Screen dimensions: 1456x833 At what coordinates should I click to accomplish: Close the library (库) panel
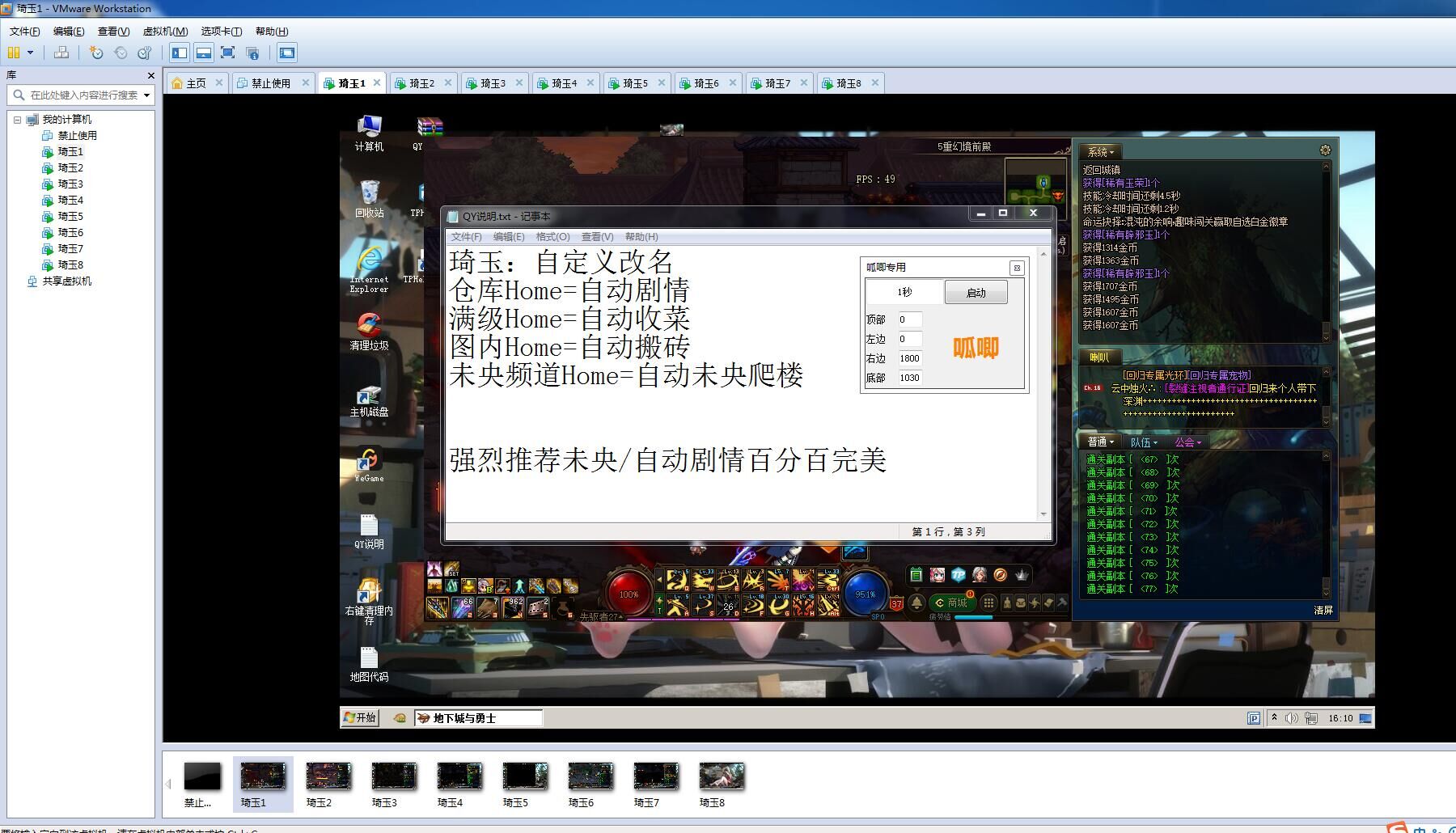point(150,75)
